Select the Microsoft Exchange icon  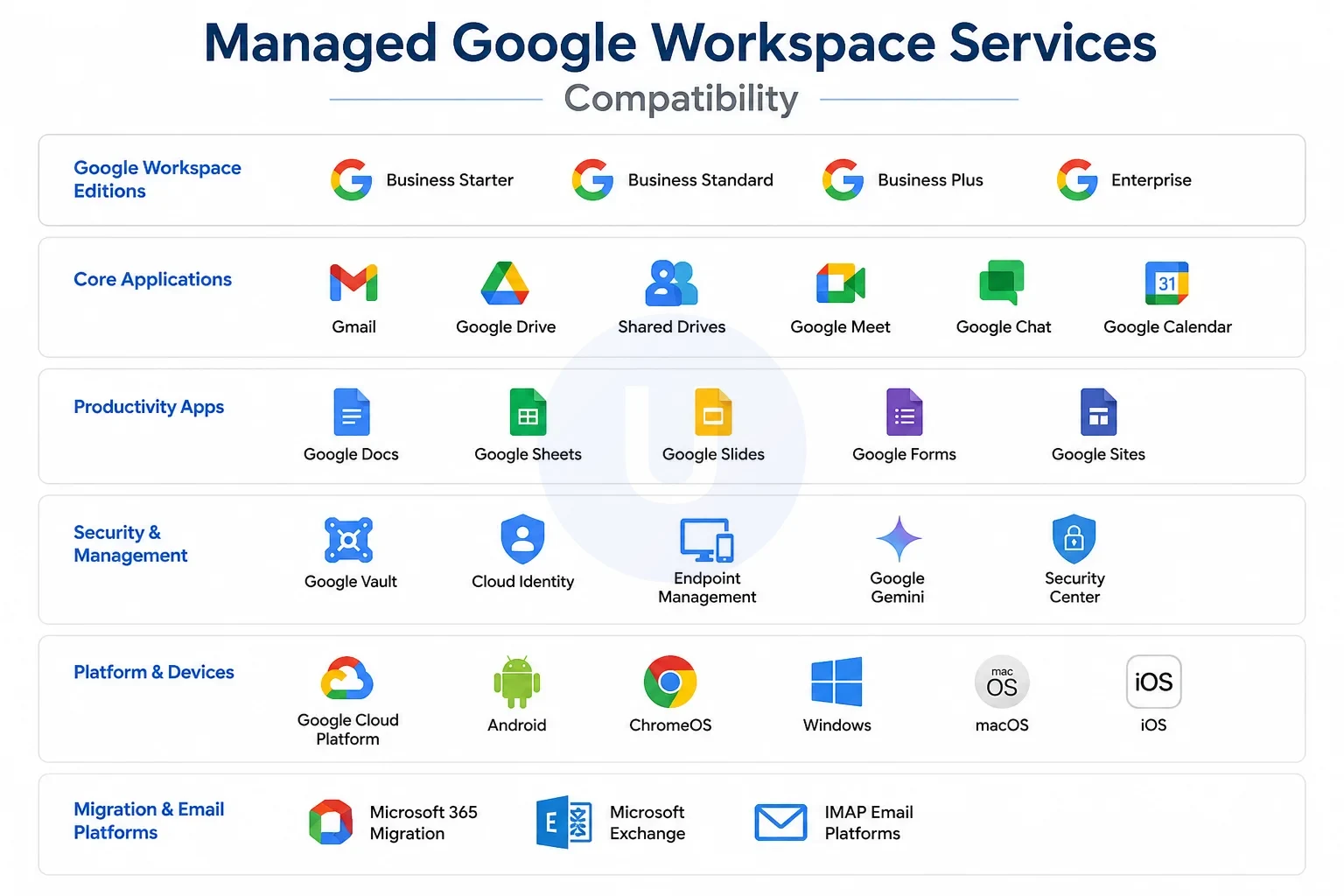[563, 822]
